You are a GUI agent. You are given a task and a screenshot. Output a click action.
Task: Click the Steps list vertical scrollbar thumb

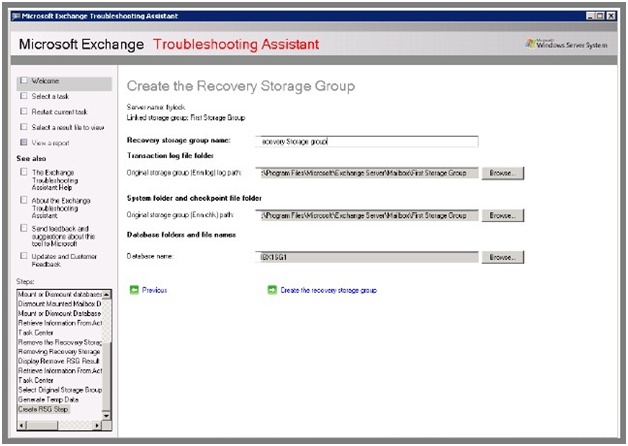pyautogui.click(x=106, y=376)
